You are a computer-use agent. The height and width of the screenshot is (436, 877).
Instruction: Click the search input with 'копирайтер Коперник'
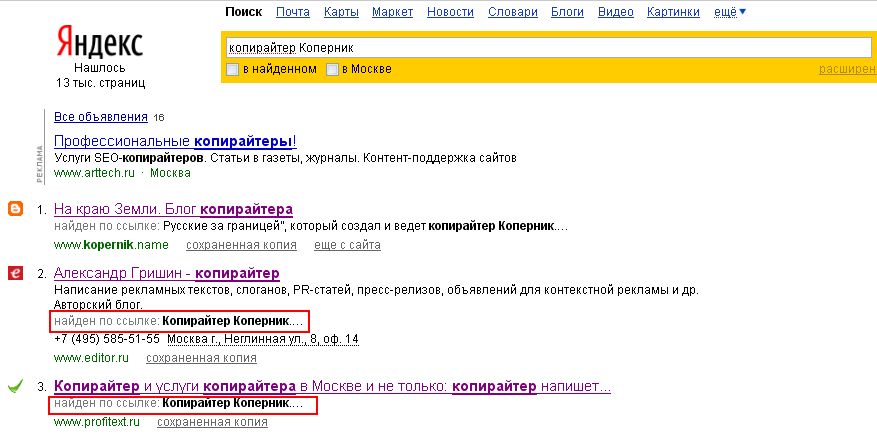point(548,48)
